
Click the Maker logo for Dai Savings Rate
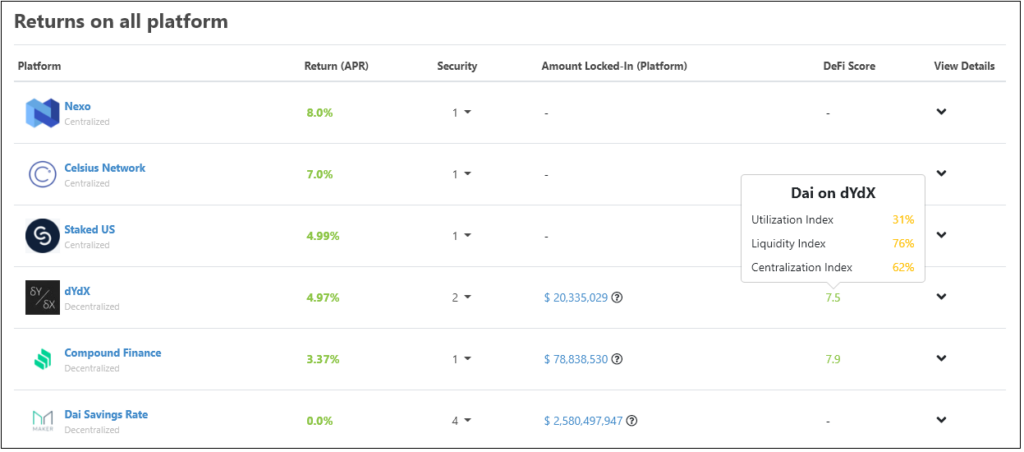42,421
